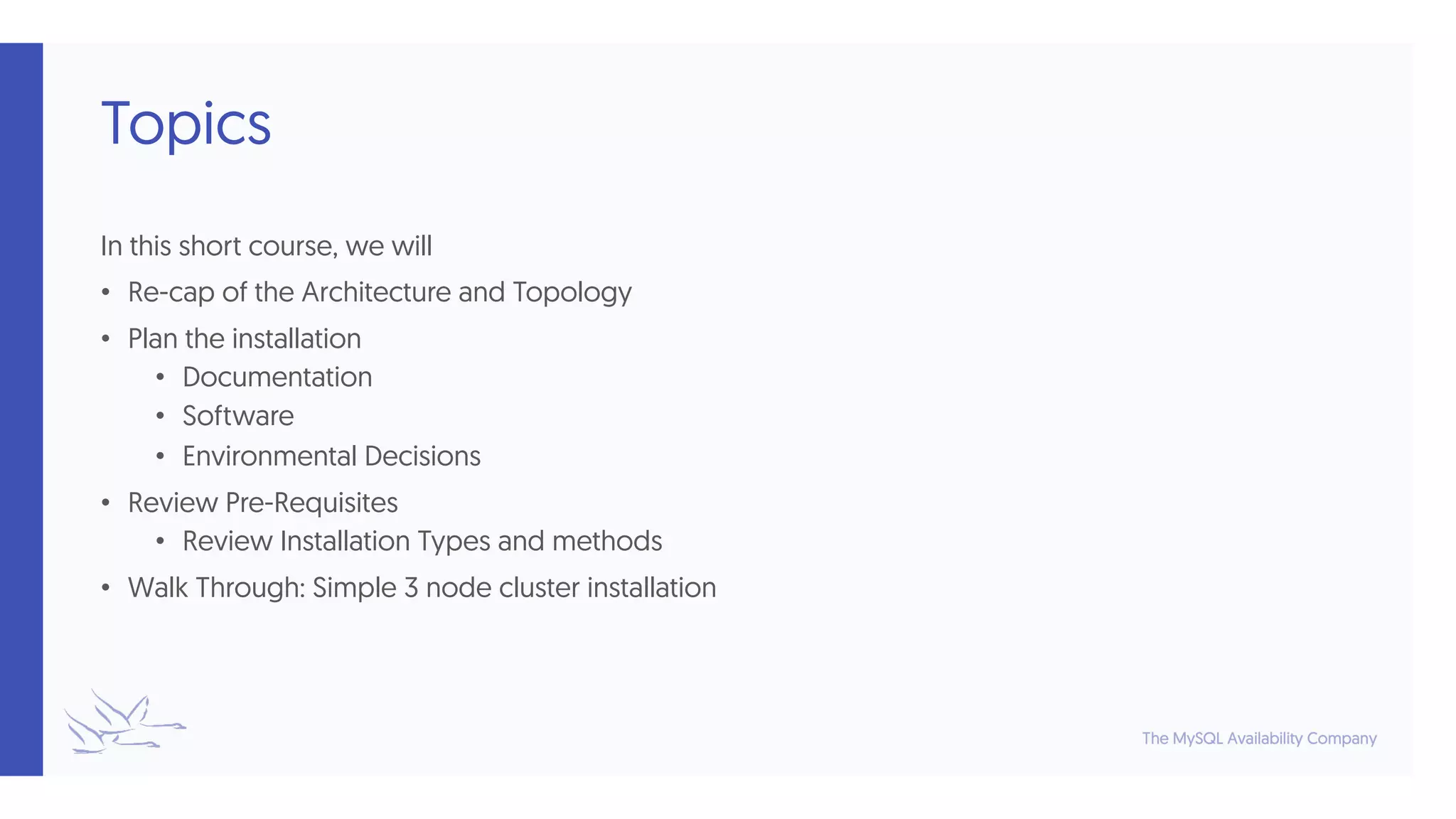Click bullet dot before 'Plan the installation'
This screenshot has width=1456, height=819.
click(106, 339)
